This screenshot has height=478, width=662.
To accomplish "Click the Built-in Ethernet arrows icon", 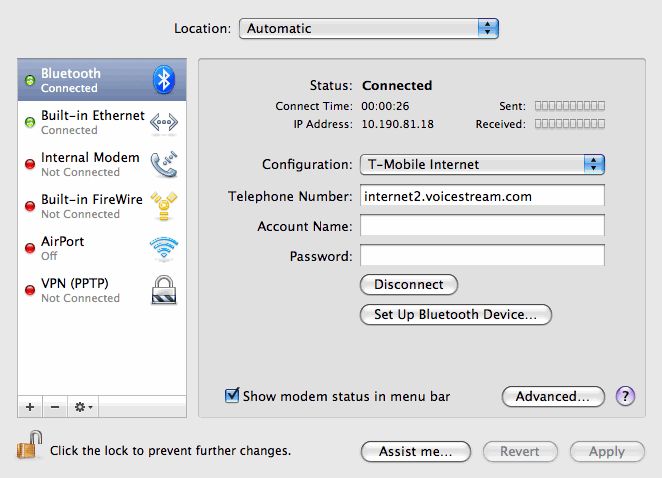I will (163, 122).
